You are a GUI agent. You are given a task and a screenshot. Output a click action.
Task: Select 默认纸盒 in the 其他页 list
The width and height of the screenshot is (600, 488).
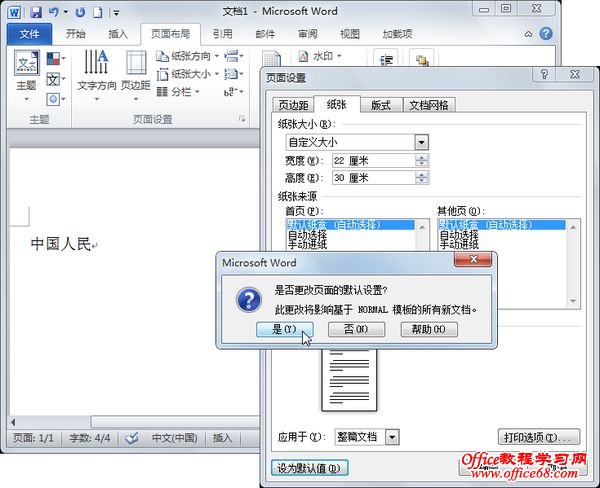(502, 225)
